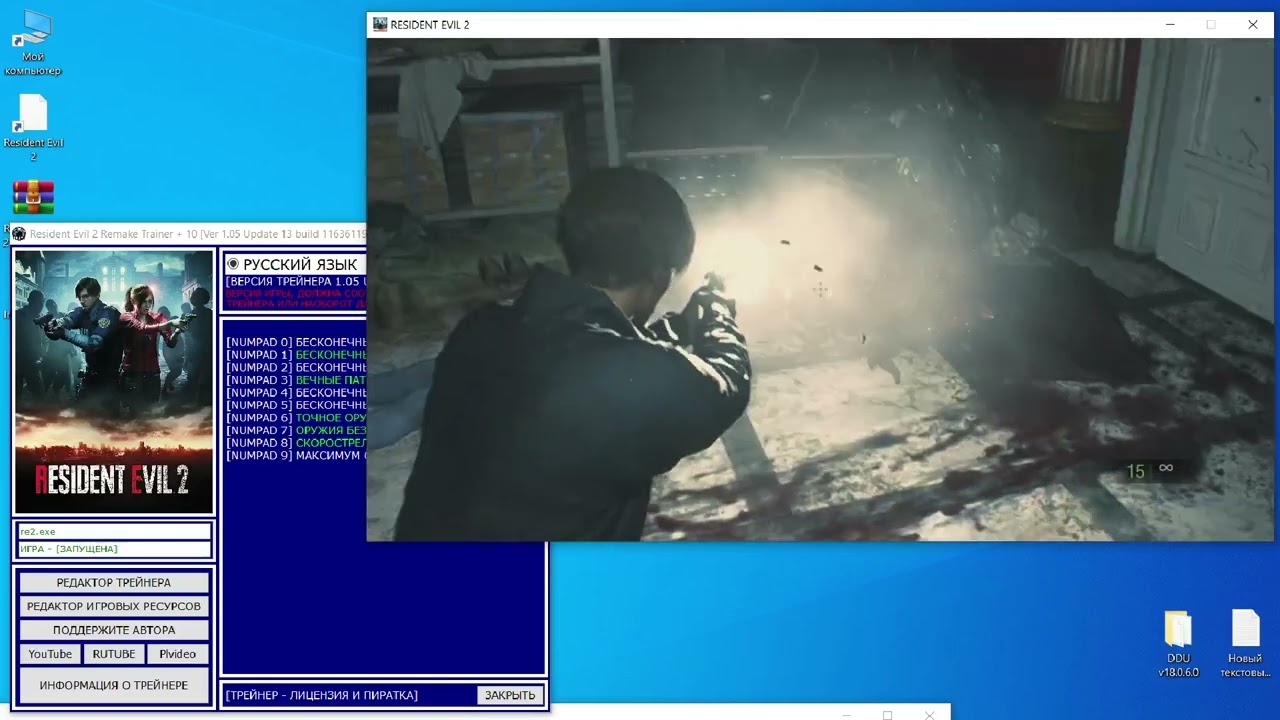Click the ИГРА - [ЗАПУЩЕНА] status field
The height and width of the screenshot is (720, 1280).
114,548
